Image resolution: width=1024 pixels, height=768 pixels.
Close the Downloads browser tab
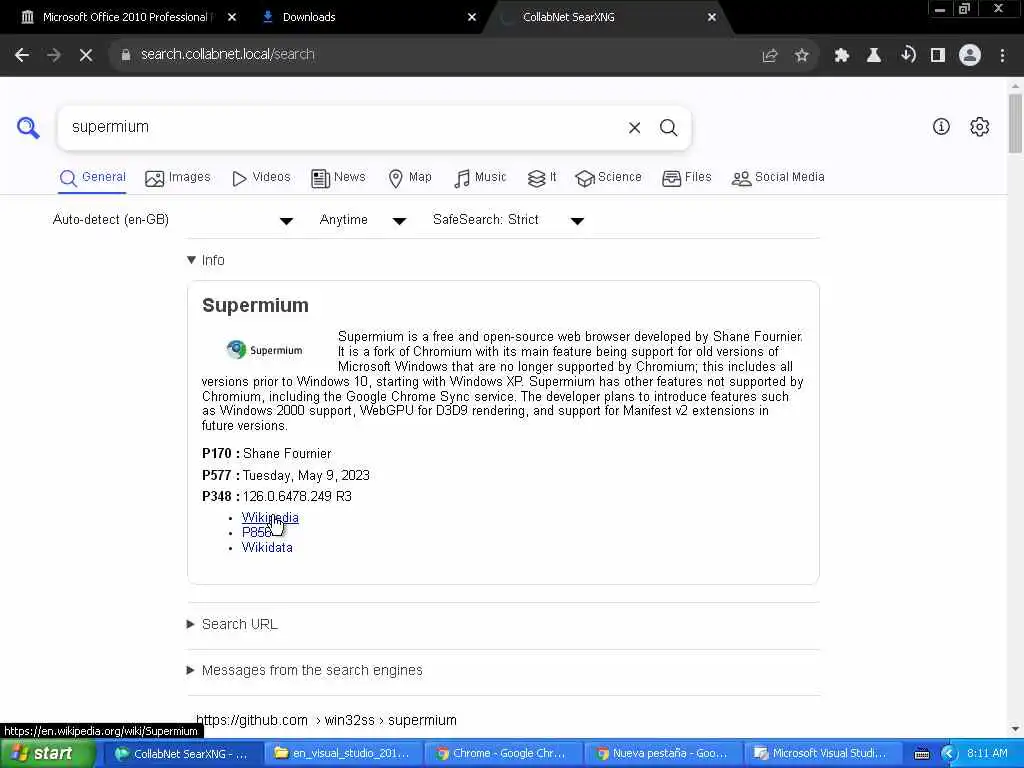472,17
